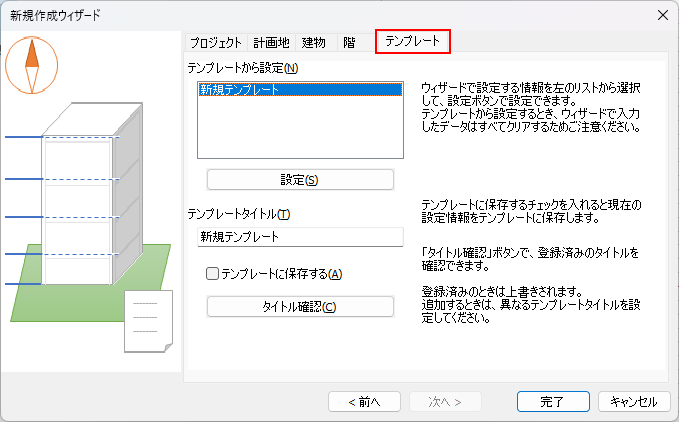Click the タイトル確認(C) button
Image resolution: width=679 pixels, height=422 pixels.
(300, 307)
